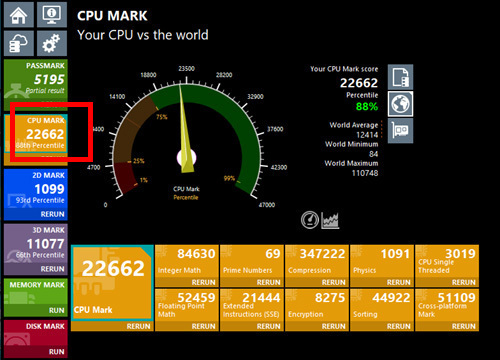This screenshot has width=500, height=360.
Task: Open the Extended Instructions 21444 tile
Action: pyautogui.click(x=252, y=305)
